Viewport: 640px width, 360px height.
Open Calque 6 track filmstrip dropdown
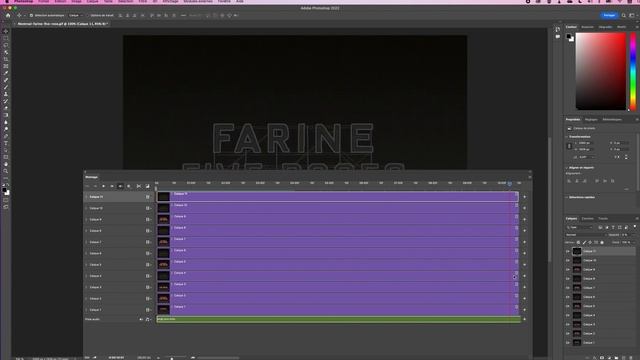click(148, 253)
